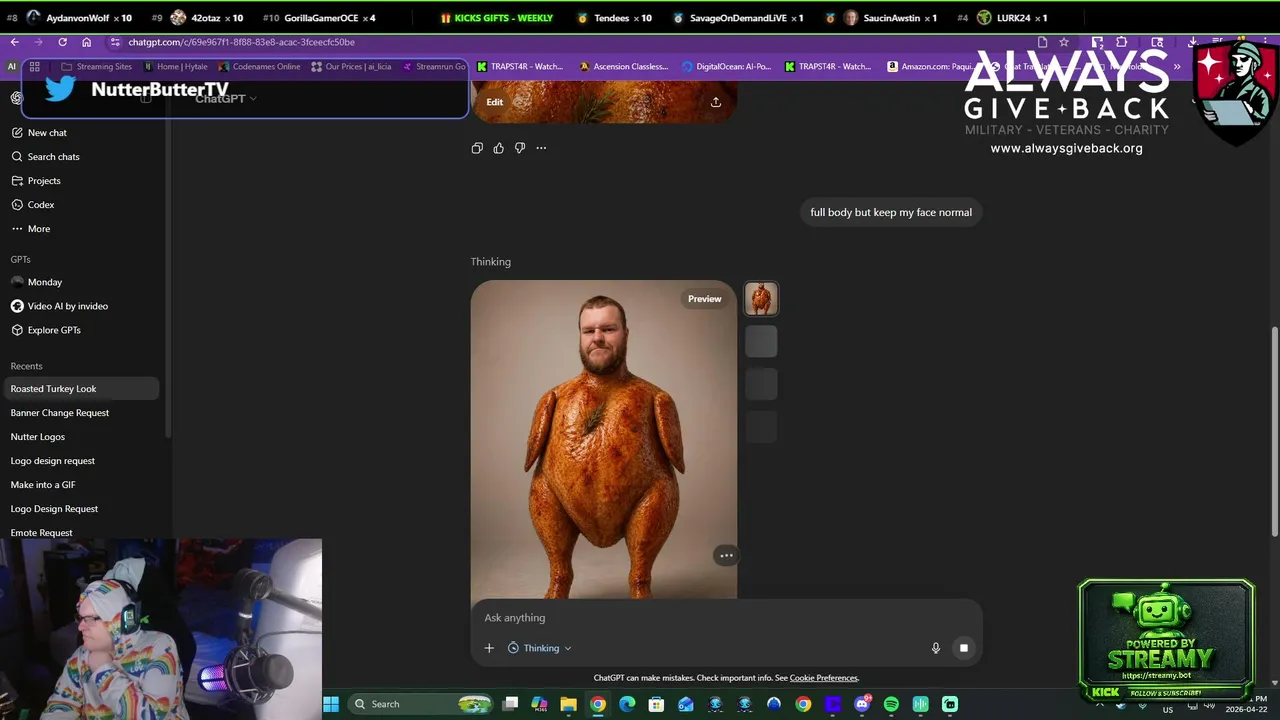Open the browser apps grid shortcut
Screen dimensions: 1280x720
pyautogui.click(x=34, y=67)
